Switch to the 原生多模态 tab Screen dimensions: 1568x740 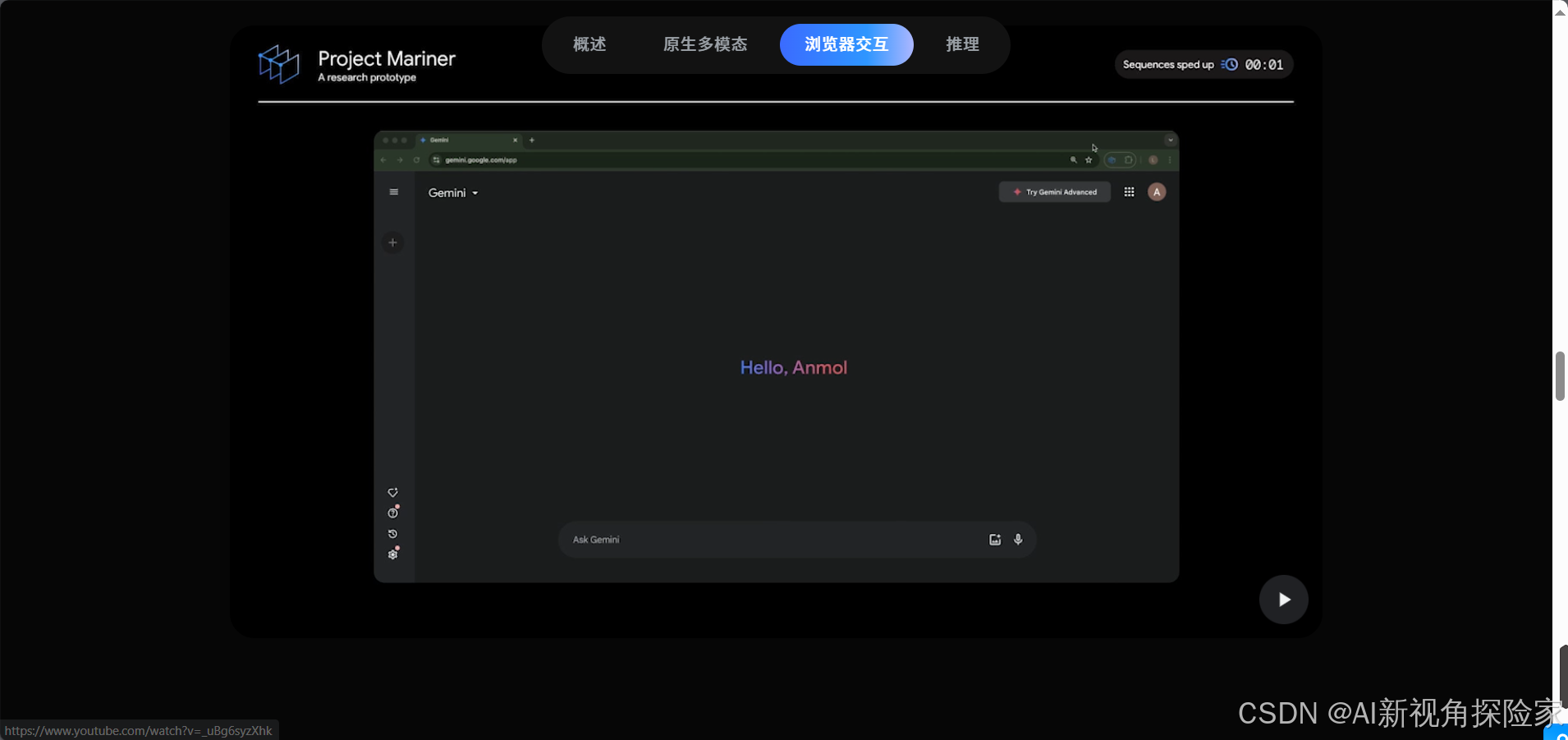[x=705, y=44]
